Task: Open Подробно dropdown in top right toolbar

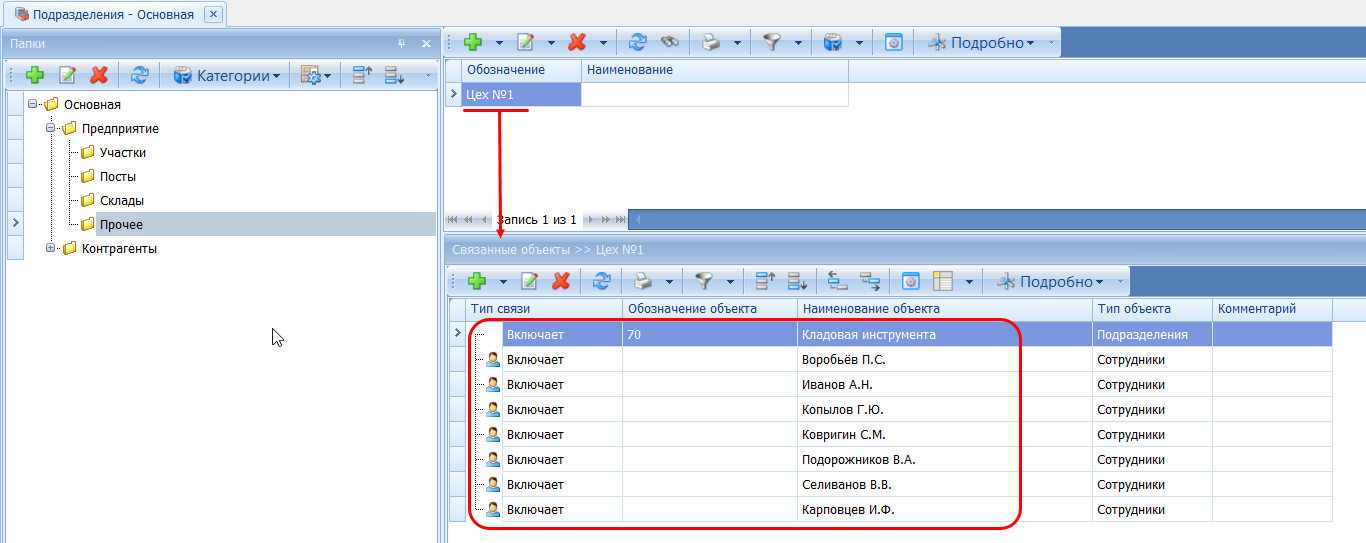Action: coord(990,42)
